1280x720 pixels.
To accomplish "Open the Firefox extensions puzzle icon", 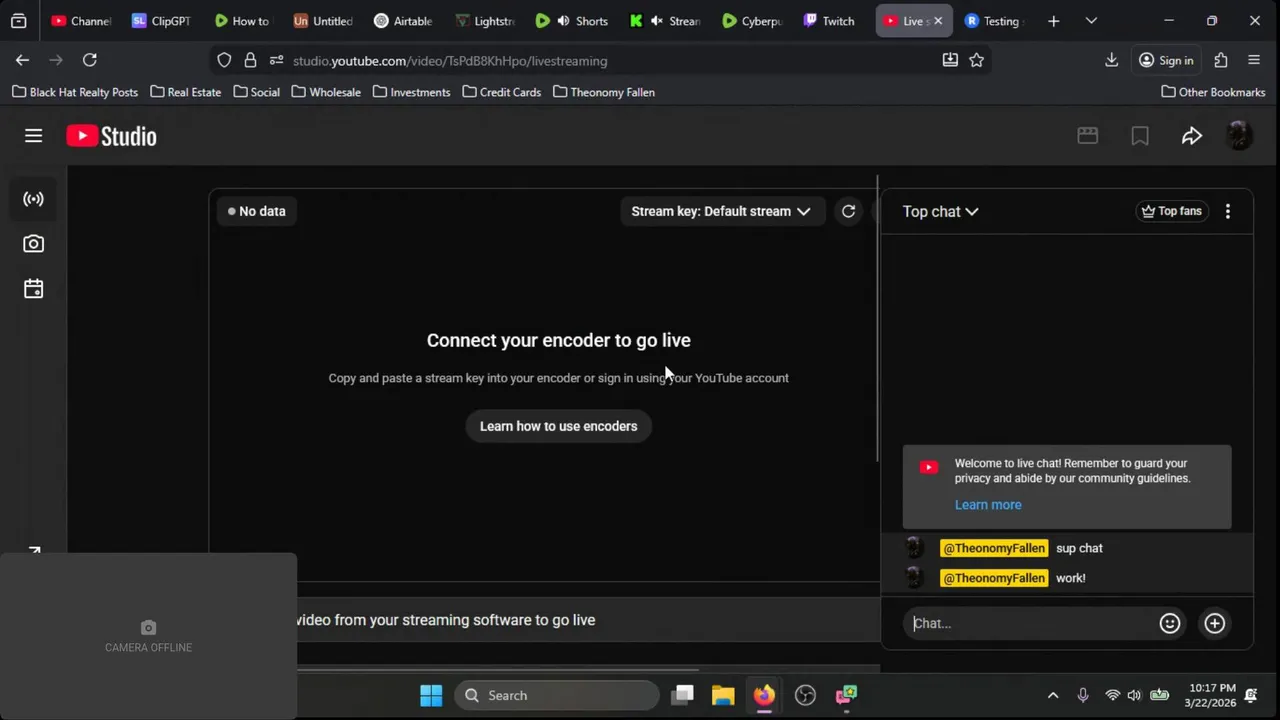I will pyautogui.click(x=1220, y=60).
